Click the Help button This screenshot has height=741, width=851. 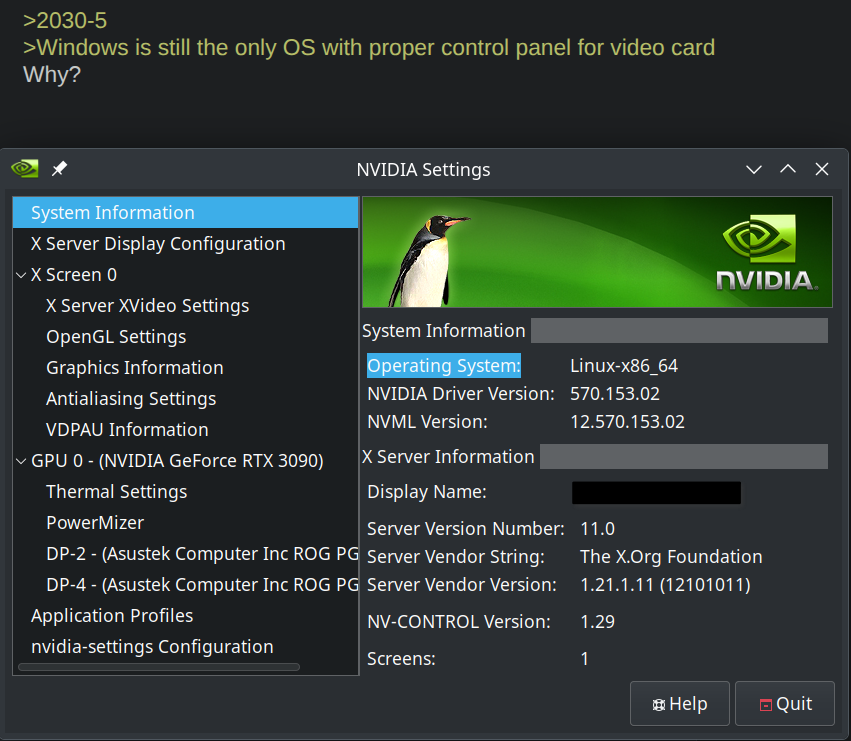679,704
